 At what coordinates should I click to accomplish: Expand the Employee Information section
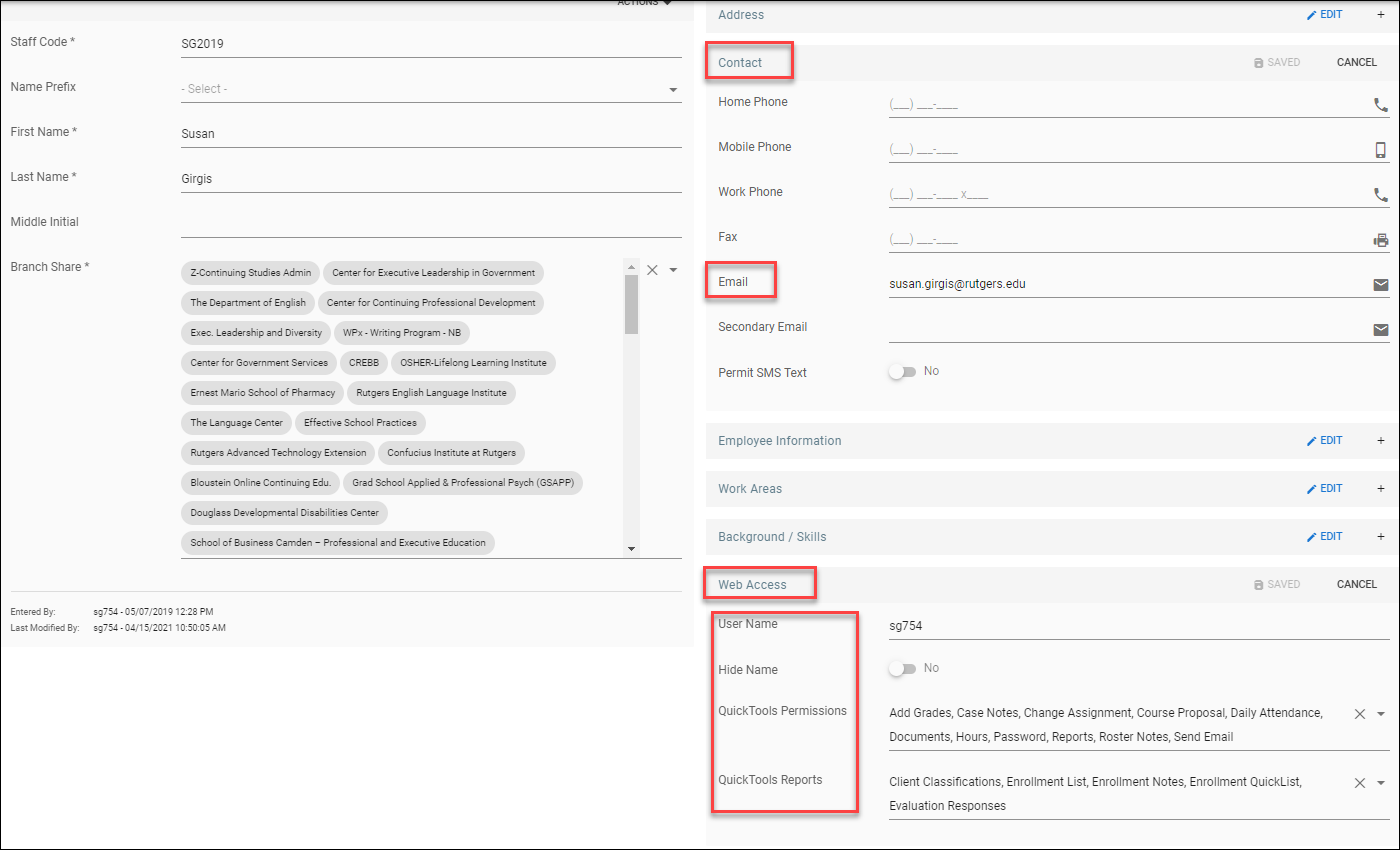1381,440
